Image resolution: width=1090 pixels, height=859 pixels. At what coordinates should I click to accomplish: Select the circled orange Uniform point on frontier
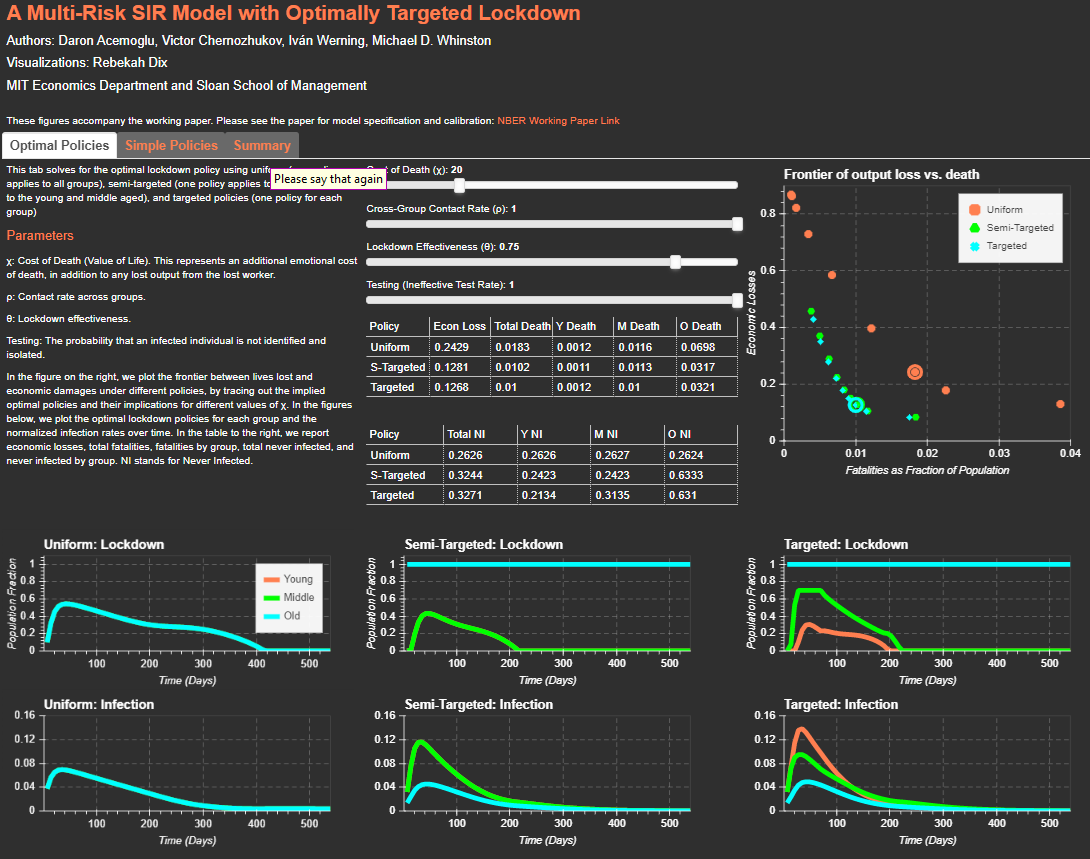click(915, 372)
